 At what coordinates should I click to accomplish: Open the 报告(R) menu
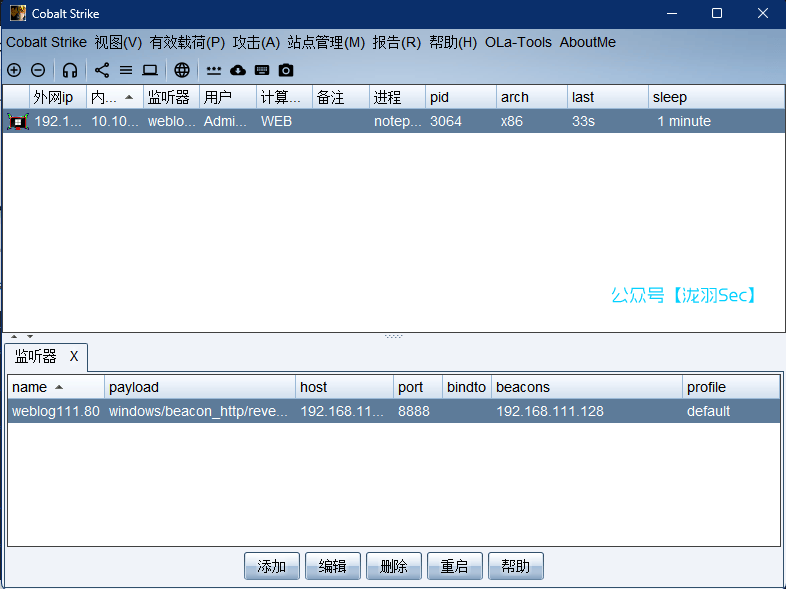[397, 43]
